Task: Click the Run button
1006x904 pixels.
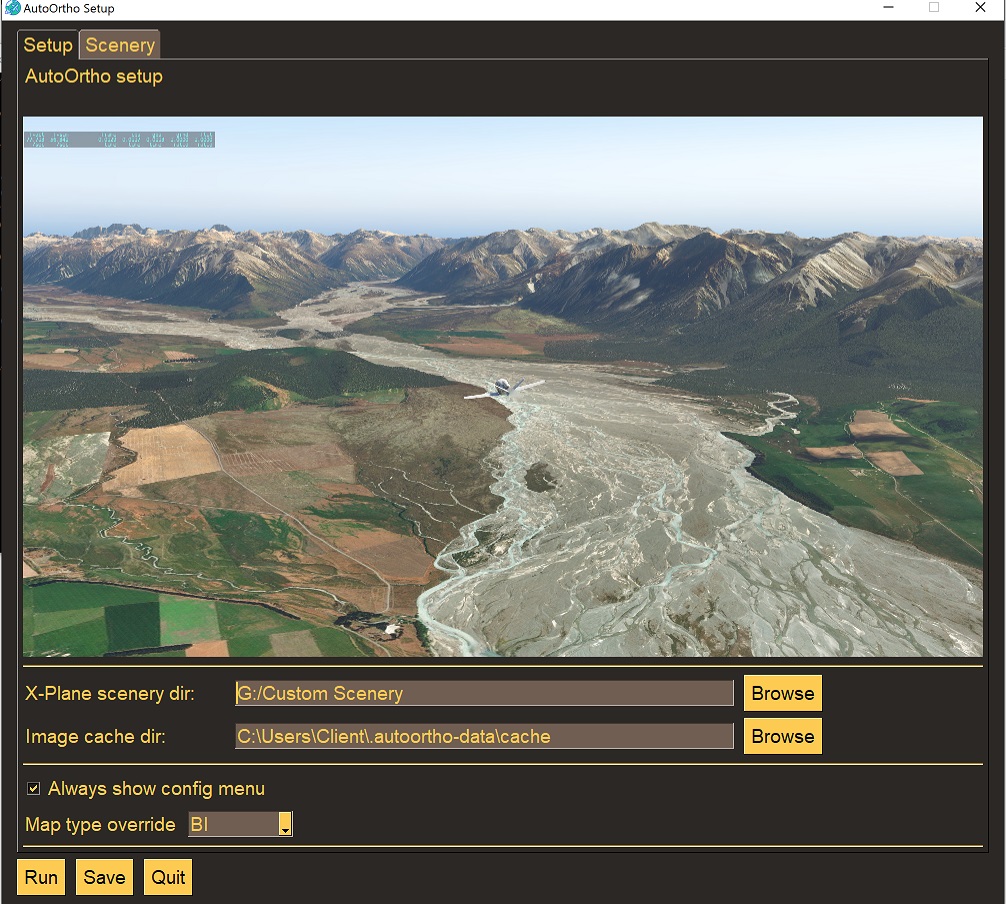Action: (x=41, y=877)
